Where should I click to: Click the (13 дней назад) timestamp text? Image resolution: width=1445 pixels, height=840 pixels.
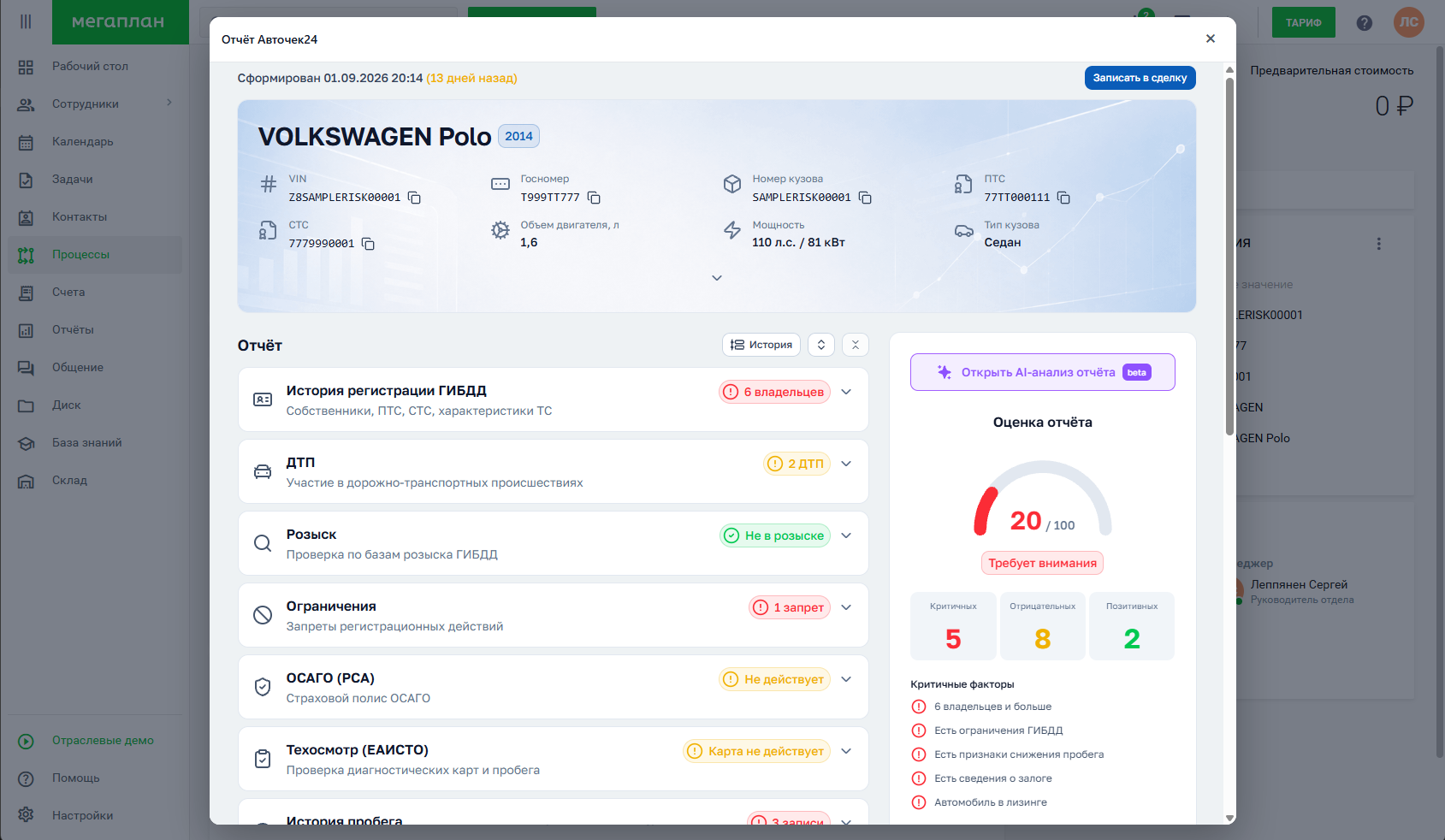[471, 78]
